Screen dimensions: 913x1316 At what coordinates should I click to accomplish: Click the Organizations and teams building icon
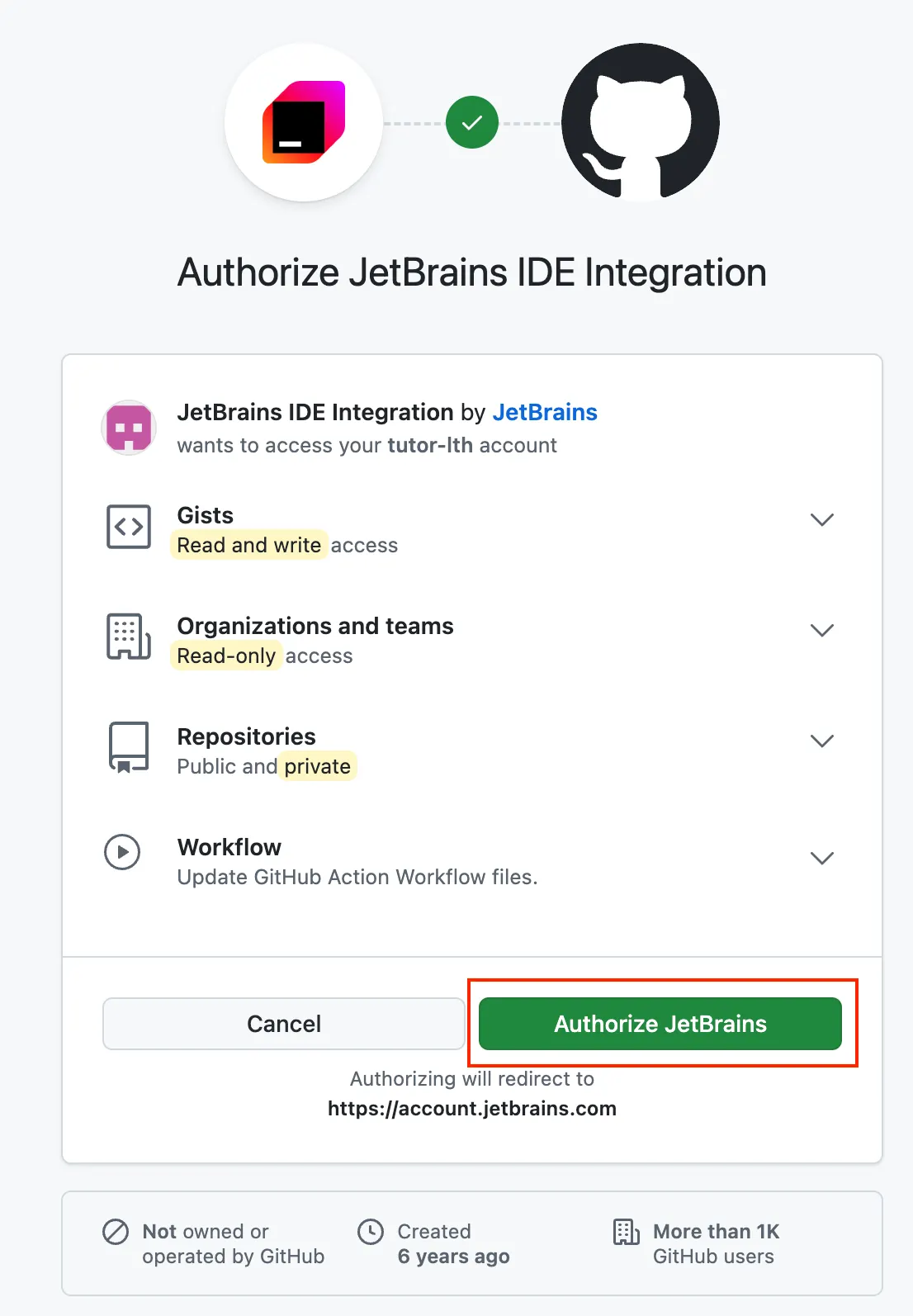pyautogui.click(x=129, y=637)
